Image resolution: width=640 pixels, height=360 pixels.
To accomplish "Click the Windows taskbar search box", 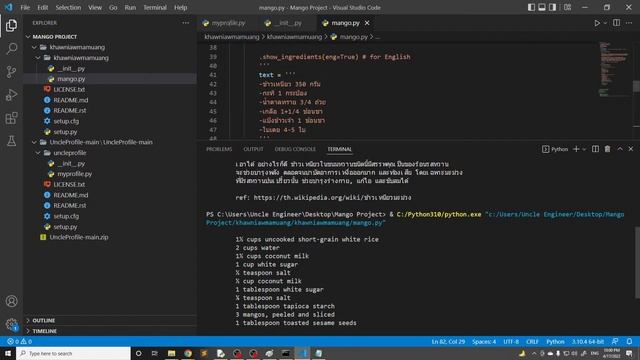I will [x=73, y=353].
